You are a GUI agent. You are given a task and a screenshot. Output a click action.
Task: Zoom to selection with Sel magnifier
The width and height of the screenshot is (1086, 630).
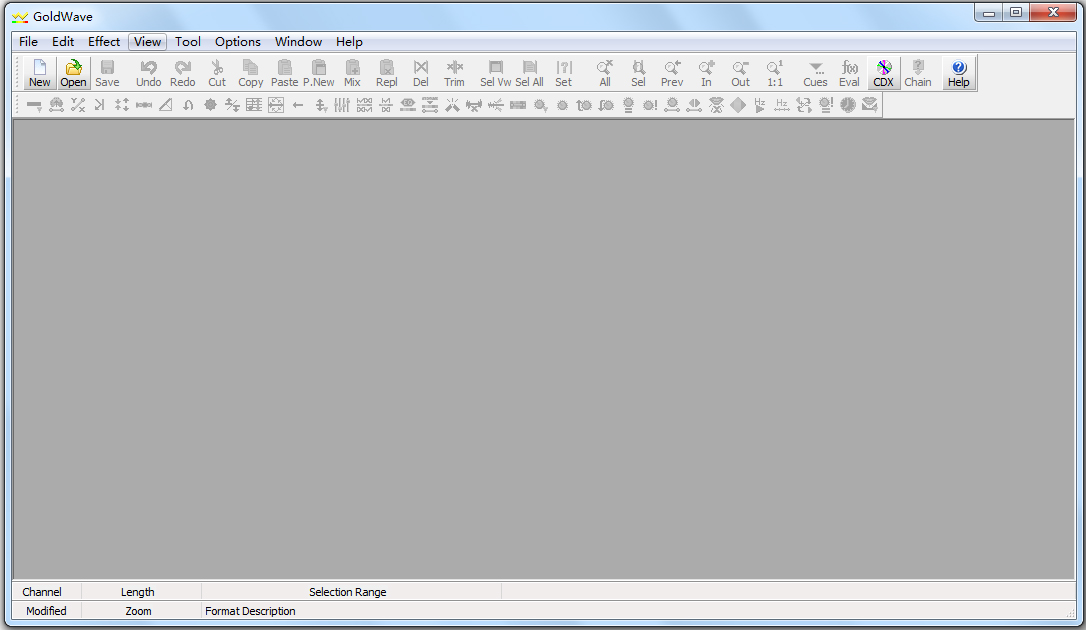(x=639, y=73)
